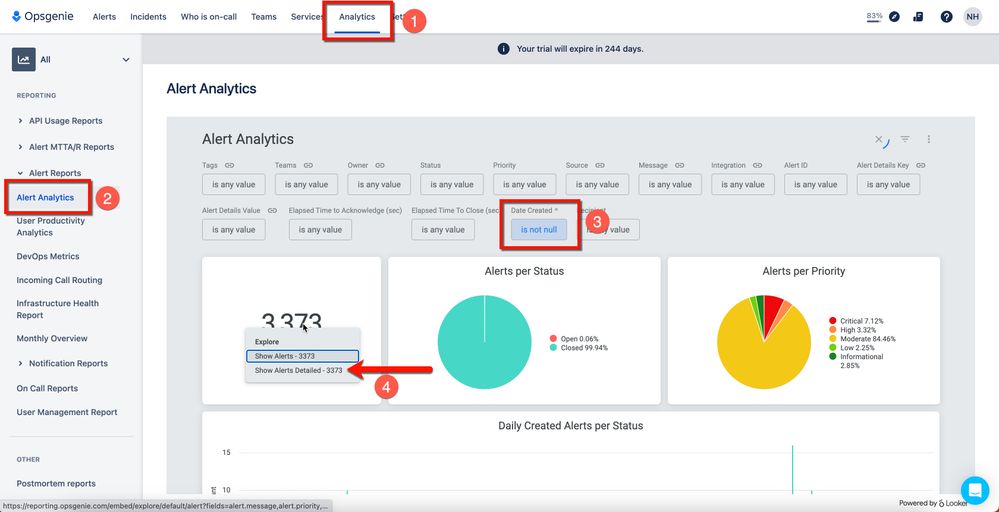
Task: Toggle the dashboard filters icon
Action: 905,139
